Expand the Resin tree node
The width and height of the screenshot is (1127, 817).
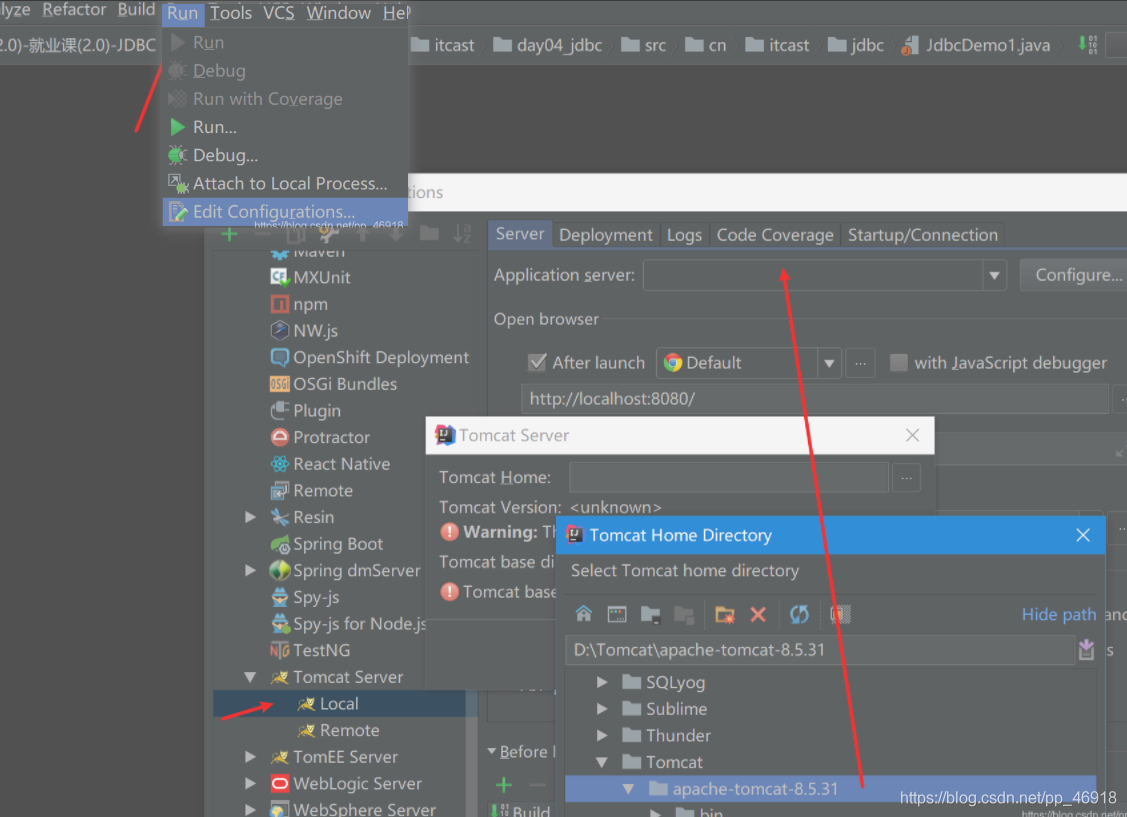[x=250, y=517]
